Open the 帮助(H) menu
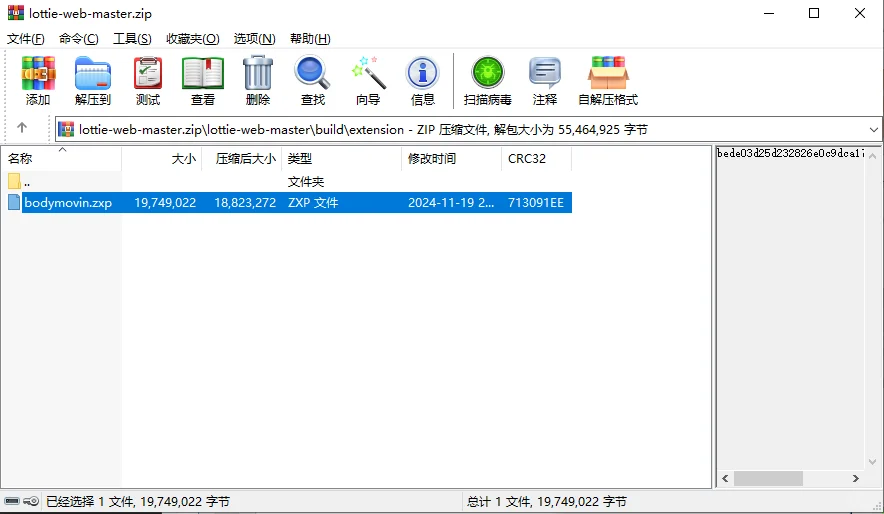 click(x=310, y=39)
